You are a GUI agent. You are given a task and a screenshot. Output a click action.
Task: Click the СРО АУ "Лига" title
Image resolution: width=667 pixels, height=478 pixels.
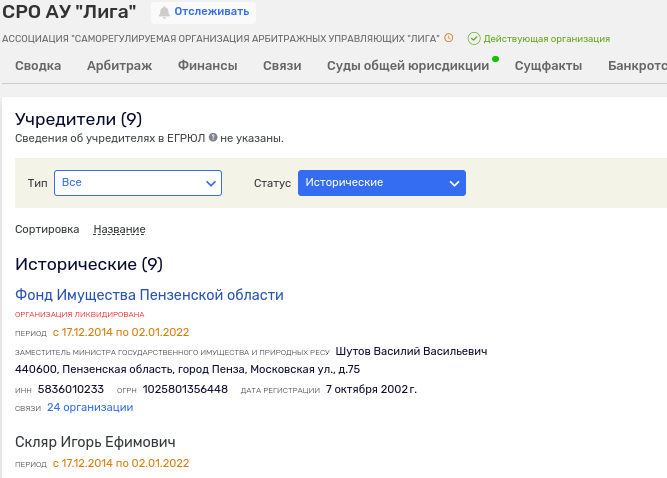coord(69,11)
